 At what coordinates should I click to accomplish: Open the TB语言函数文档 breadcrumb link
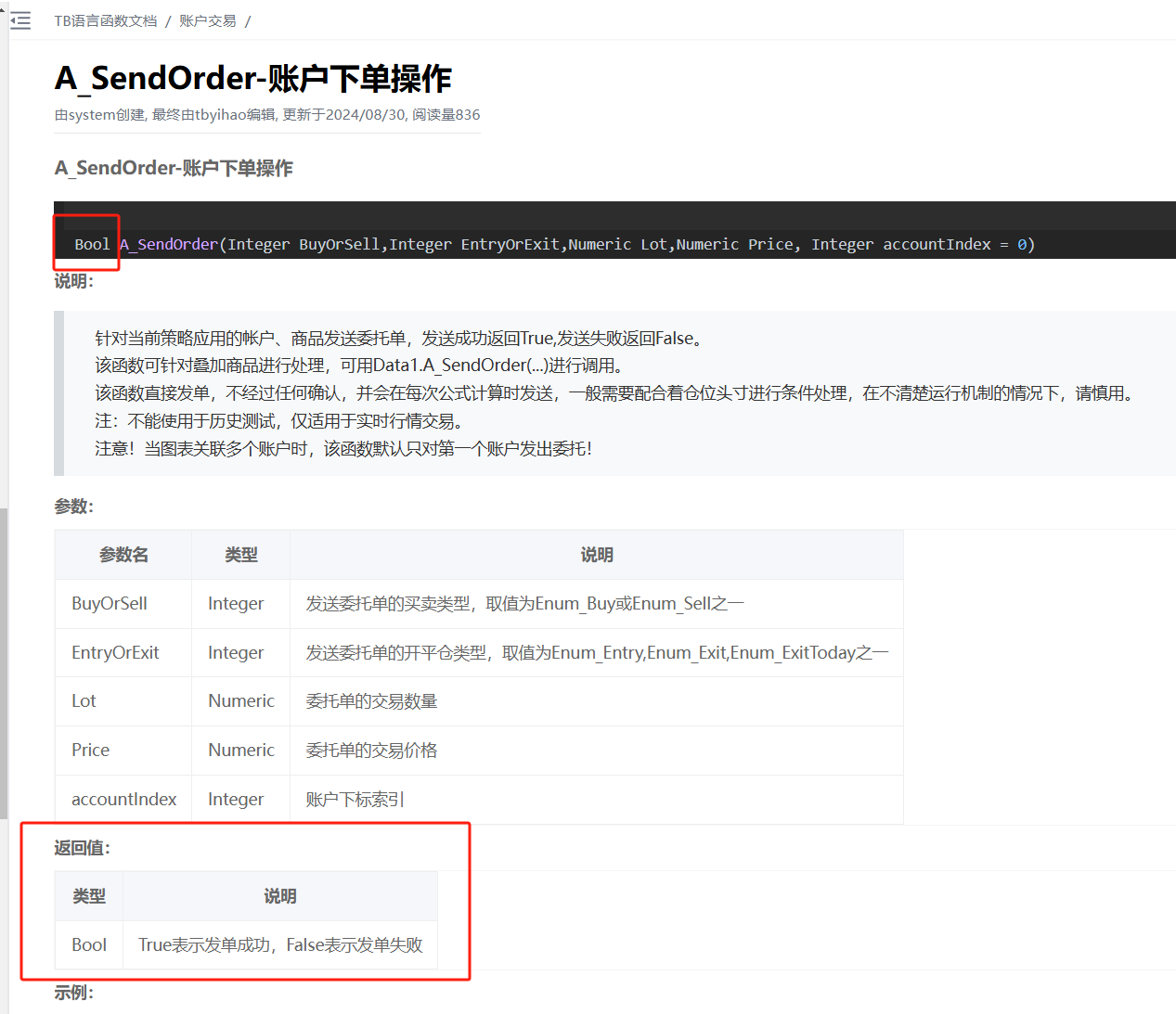106,21
